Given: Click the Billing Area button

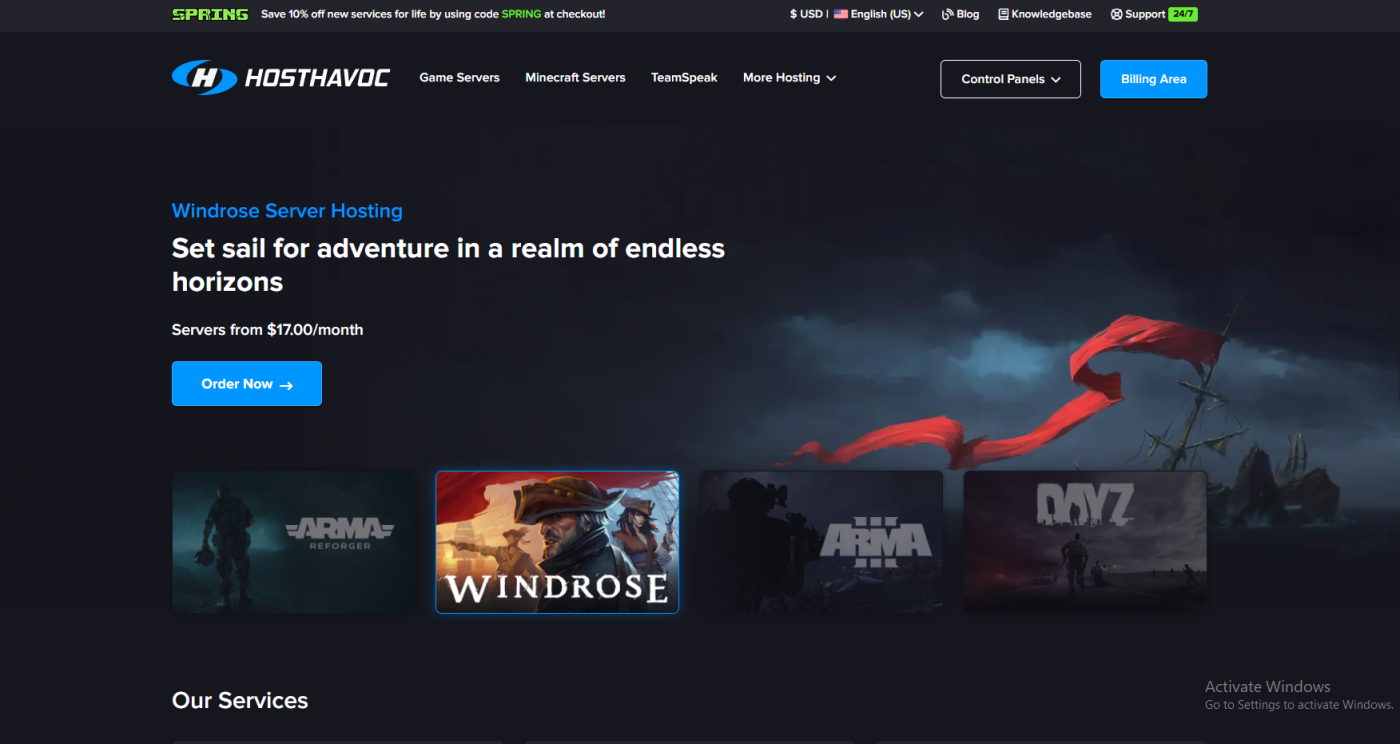Looking at the screenshot, I should (x=1153, y=79).
